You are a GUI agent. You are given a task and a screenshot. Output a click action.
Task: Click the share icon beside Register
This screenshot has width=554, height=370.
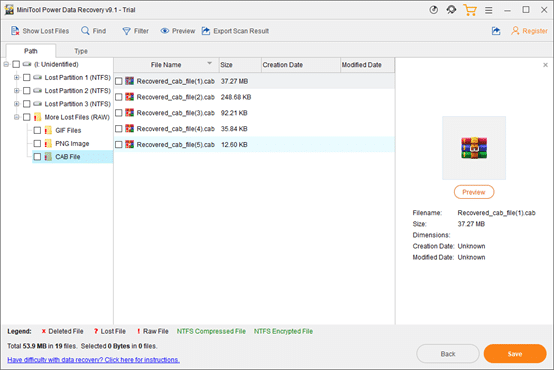[x=496, y=31]
